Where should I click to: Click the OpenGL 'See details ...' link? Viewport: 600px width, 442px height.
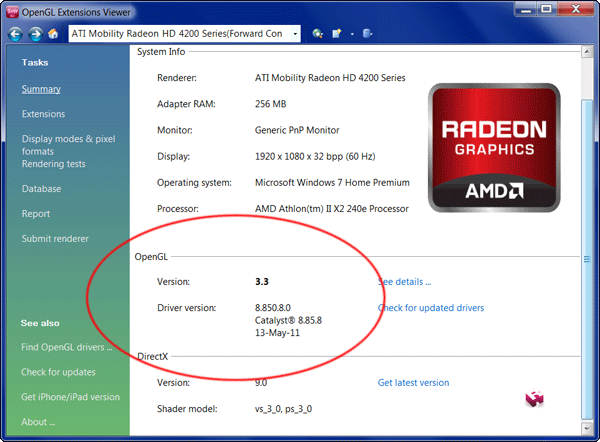coord(404,282)
